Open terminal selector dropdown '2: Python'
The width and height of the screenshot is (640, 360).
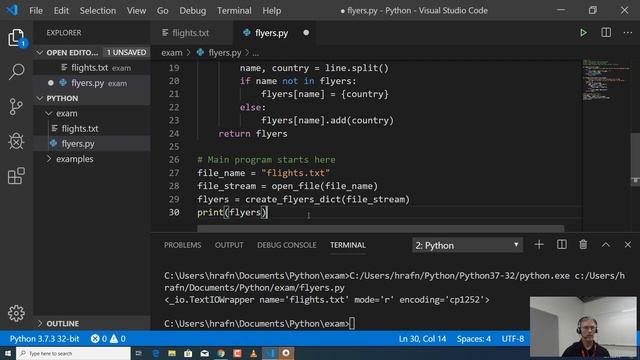(x=467, y=245)
